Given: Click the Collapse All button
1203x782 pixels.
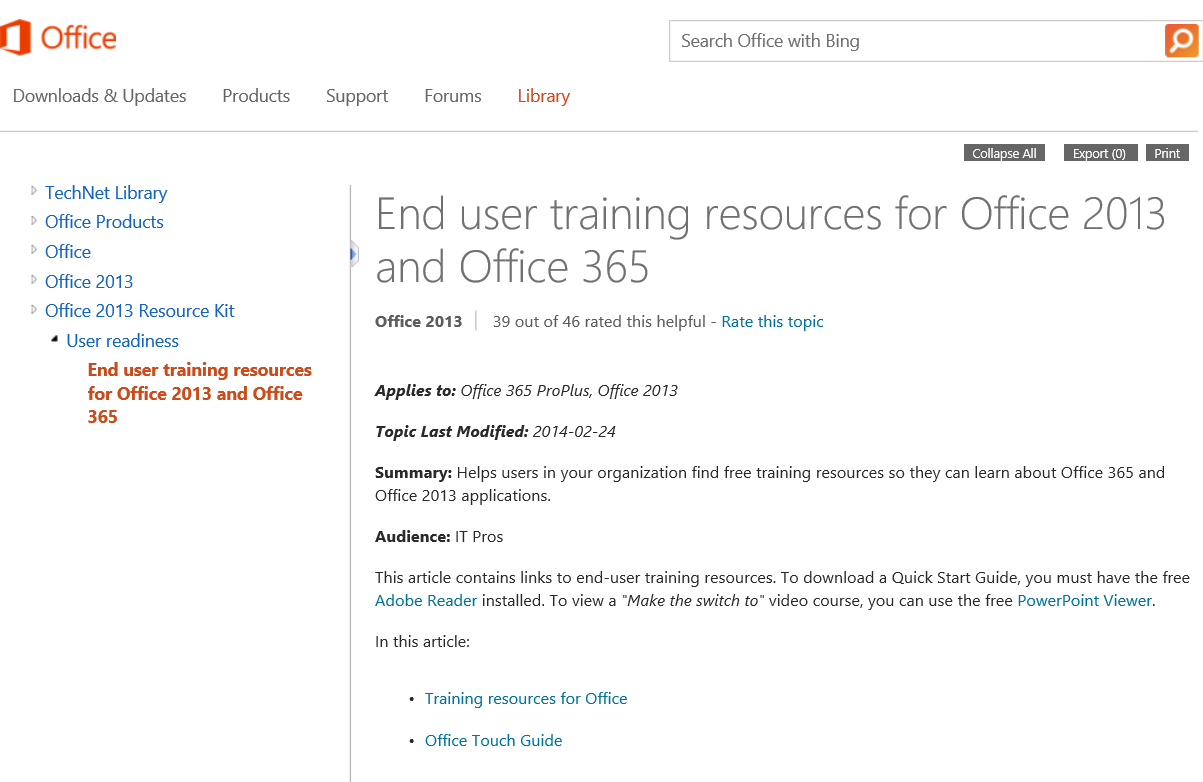Looking at the screenshot, I should (x=1004, y=153).
